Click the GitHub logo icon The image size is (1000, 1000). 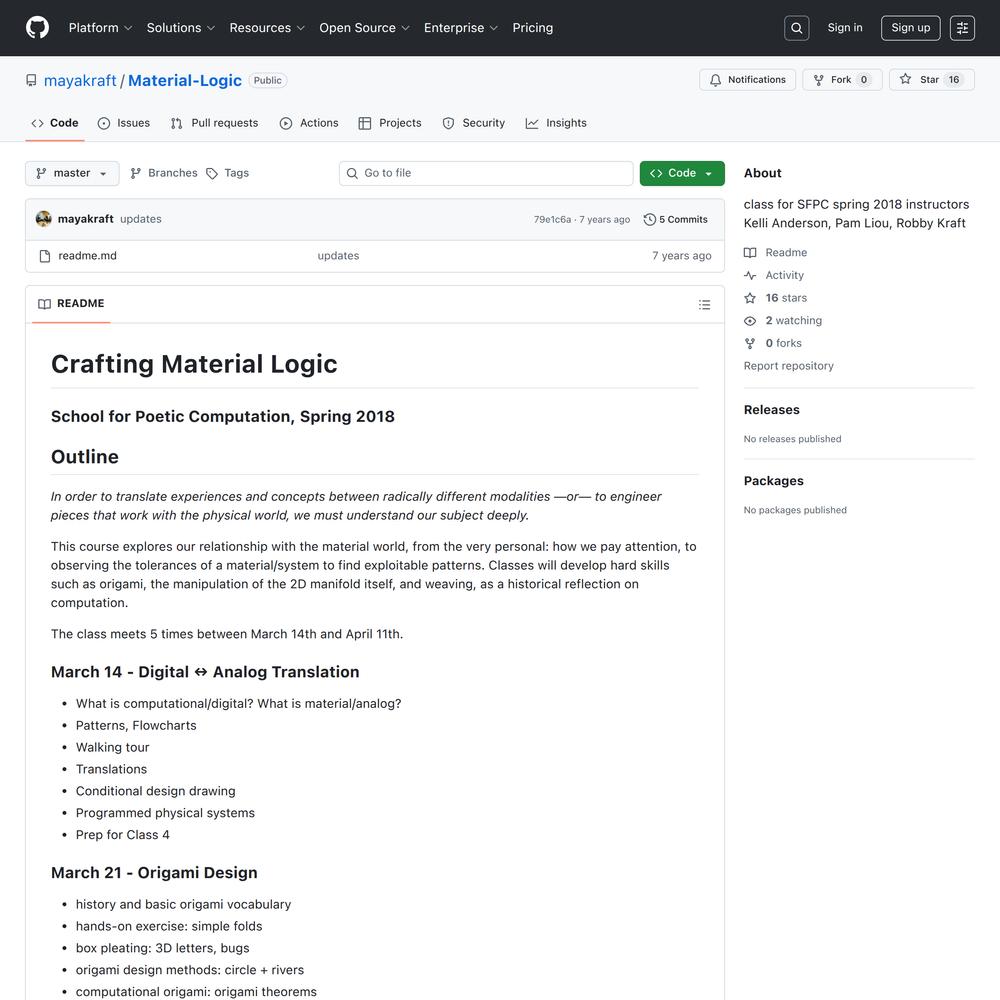pyautogui.click(x=37, y=28)
